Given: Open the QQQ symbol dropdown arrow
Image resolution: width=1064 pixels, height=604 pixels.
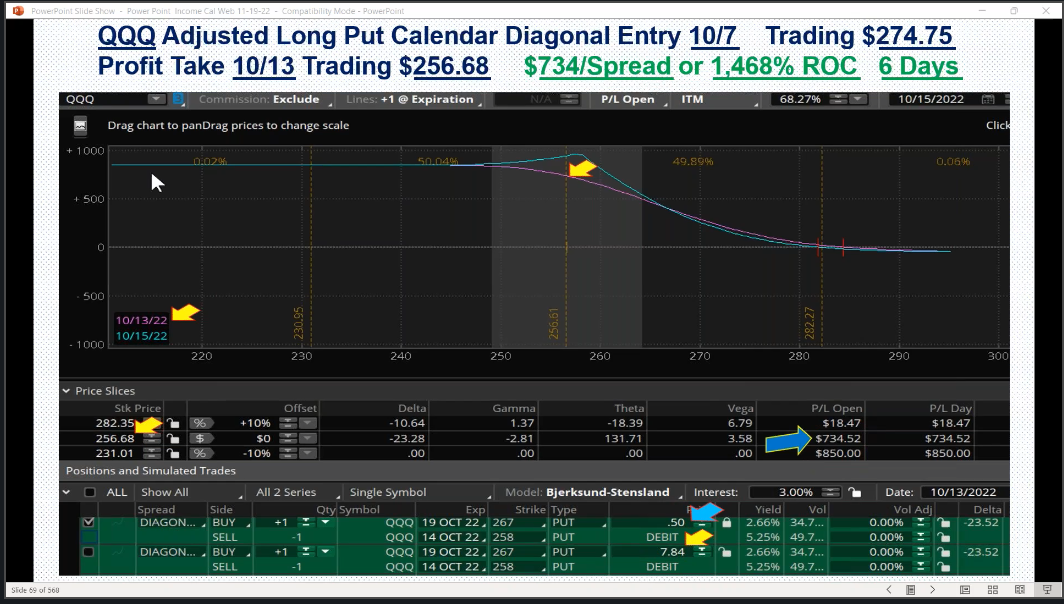Looking at the screenshot, I should [x=157, y=99].
